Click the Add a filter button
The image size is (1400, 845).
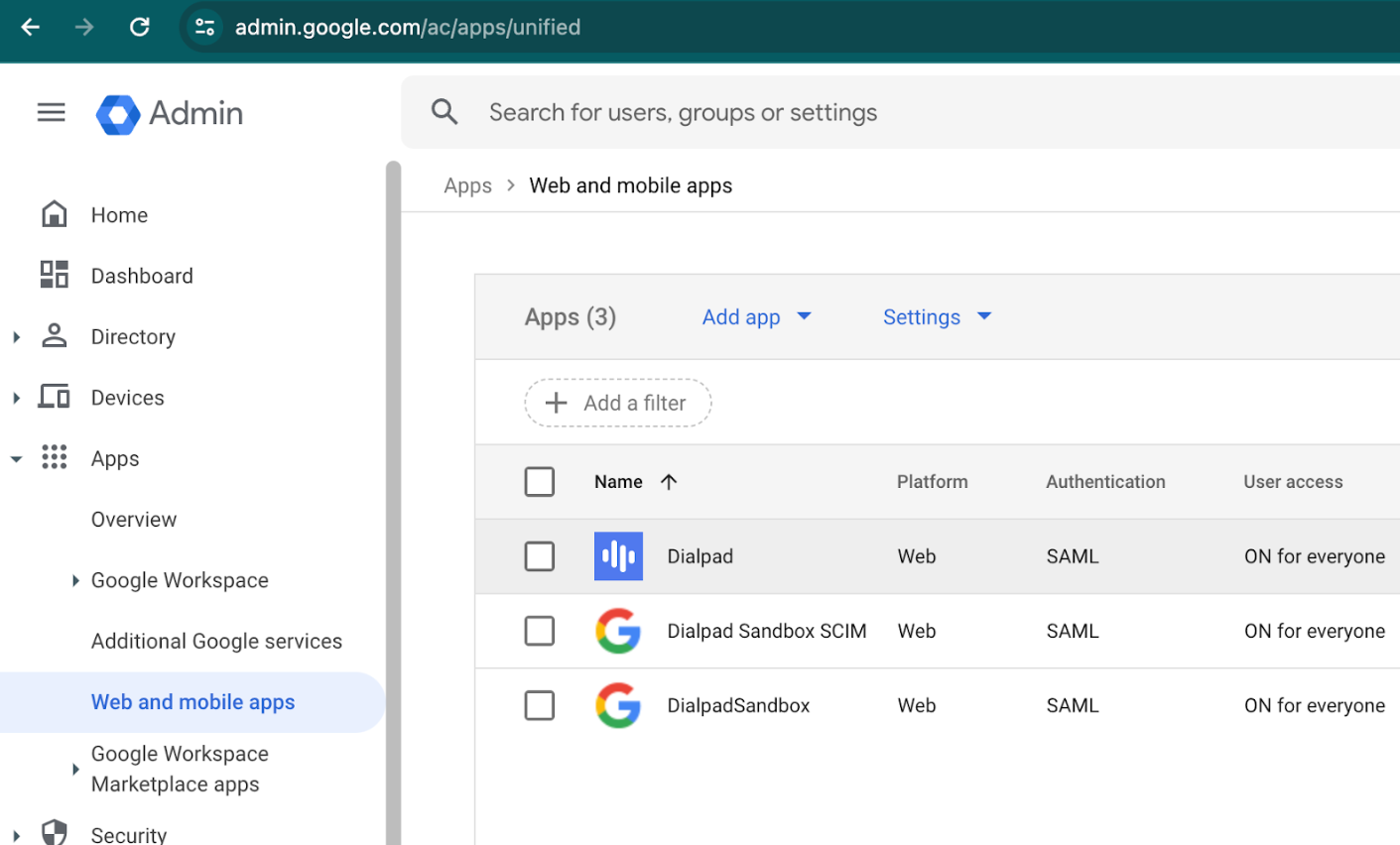pos(618,403)
